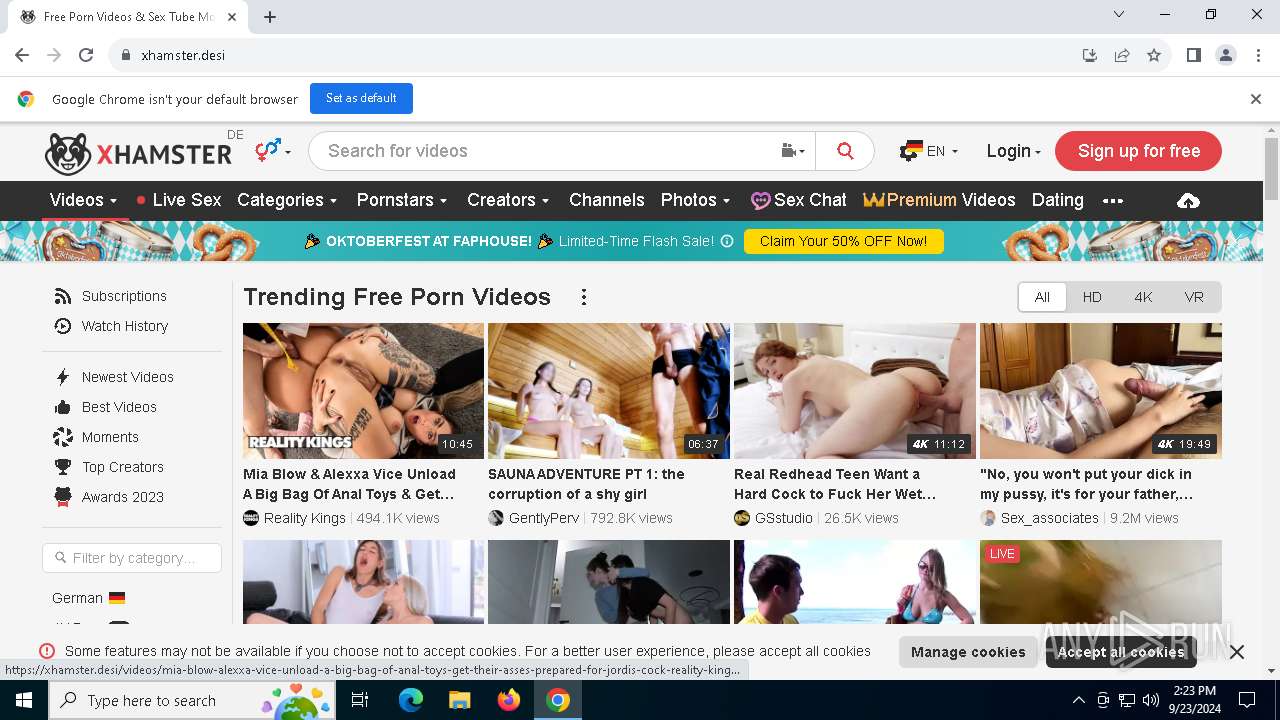View site information lock icon

click(126, 55)
